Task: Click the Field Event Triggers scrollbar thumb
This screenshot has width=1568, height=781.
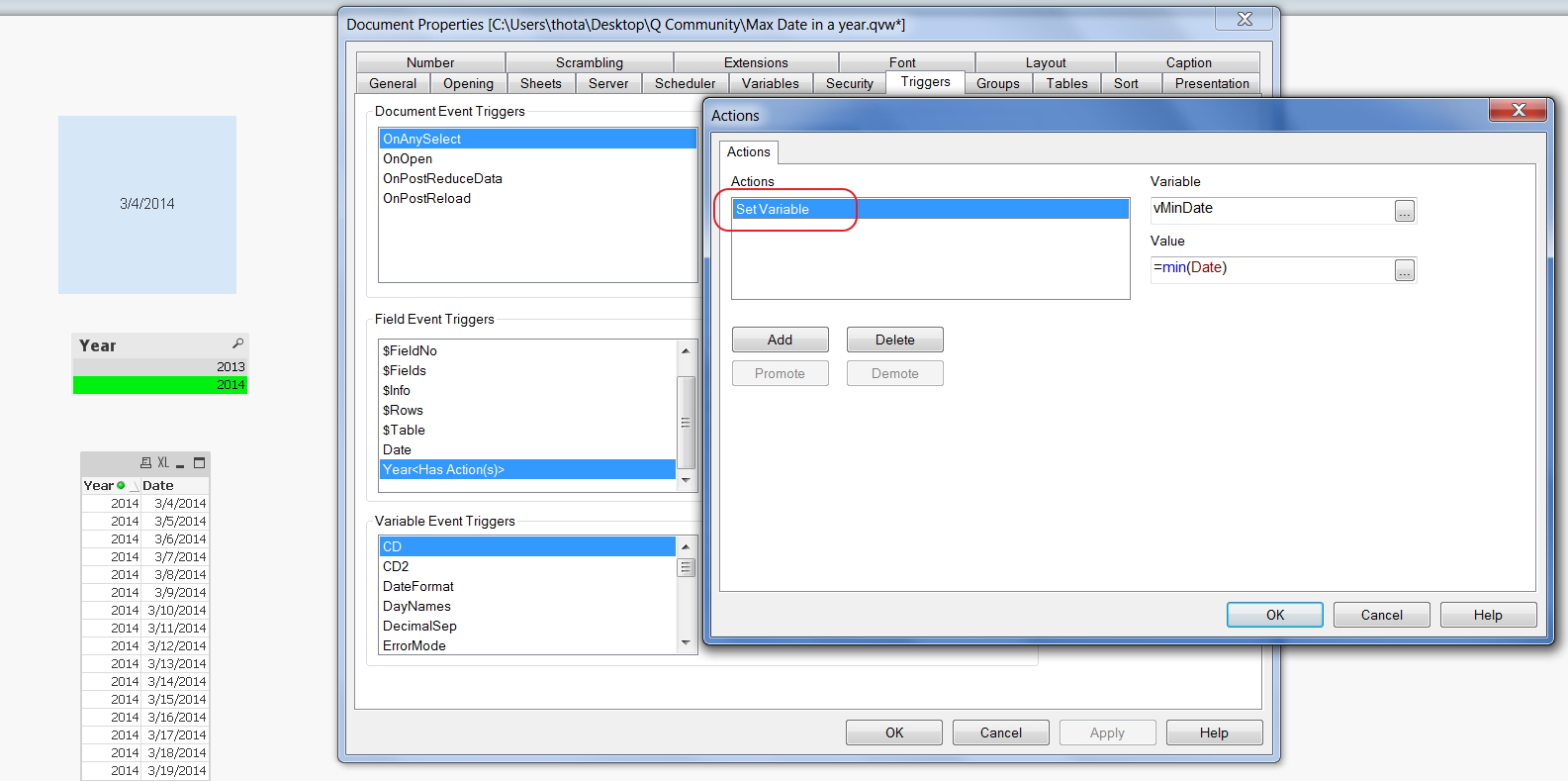Action: [x=686, y=422]
